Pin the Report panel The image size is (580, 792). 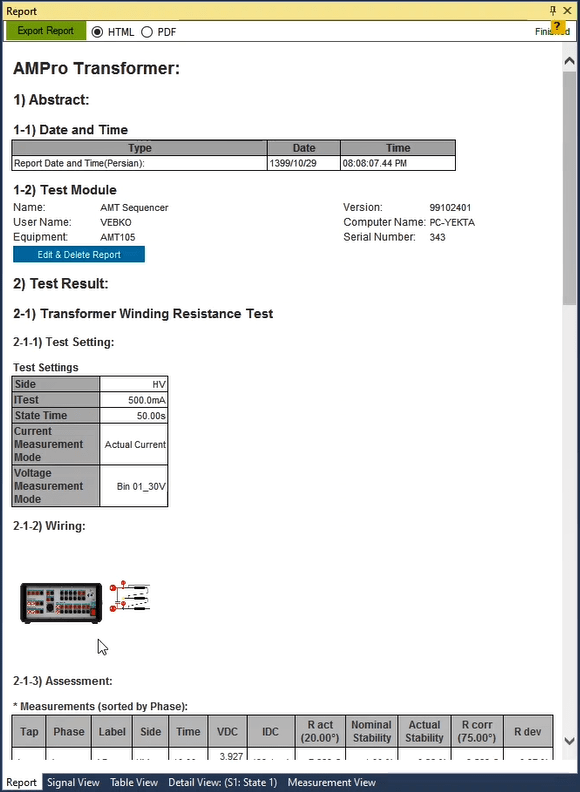tap(553, 10)
